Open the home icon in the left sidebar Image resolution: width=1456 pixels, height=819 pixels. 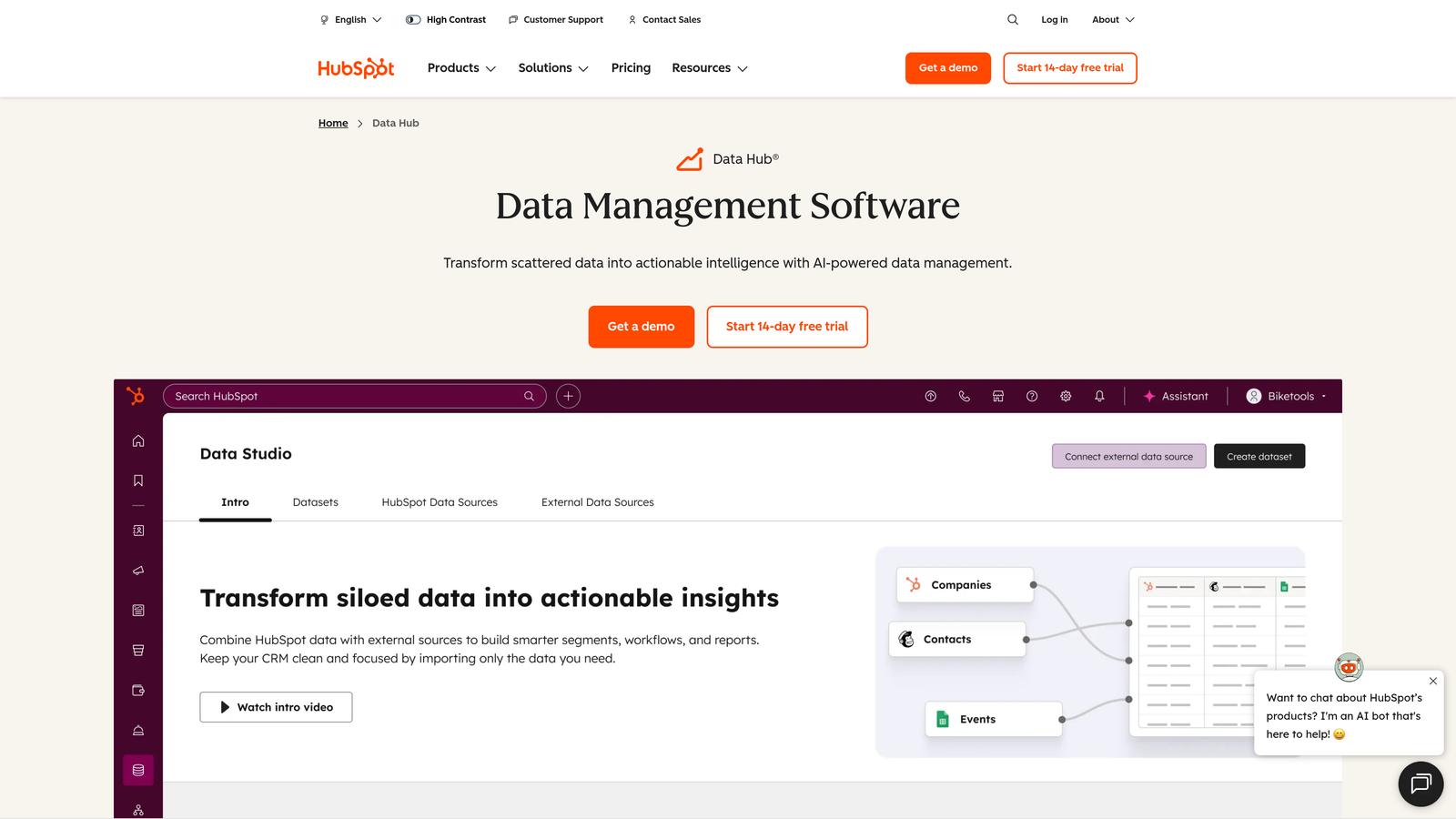[138, 440]
